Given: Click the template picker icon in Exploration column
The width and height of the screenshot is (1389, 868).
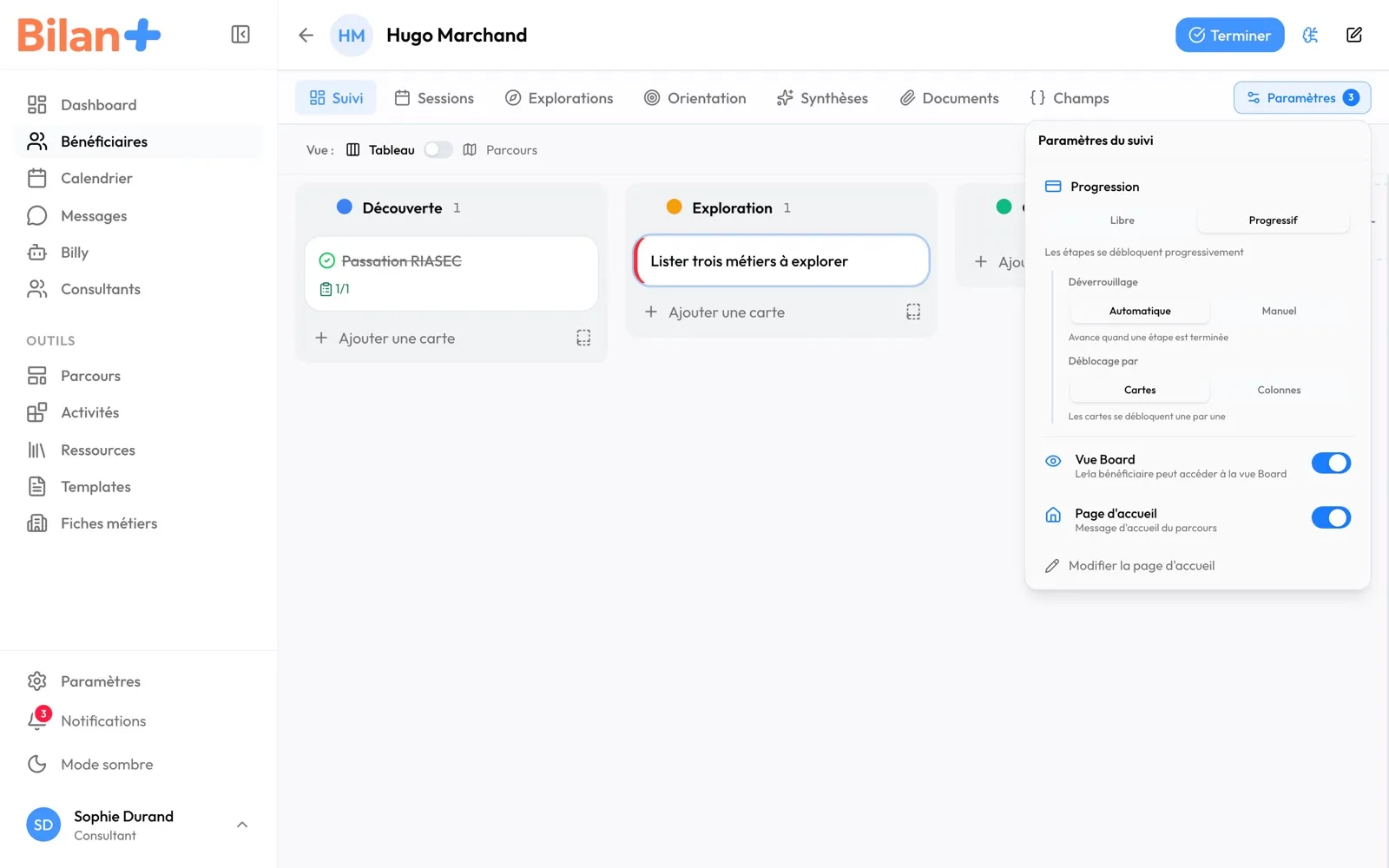Looking at the screenshot, I should tap(913, 312).
